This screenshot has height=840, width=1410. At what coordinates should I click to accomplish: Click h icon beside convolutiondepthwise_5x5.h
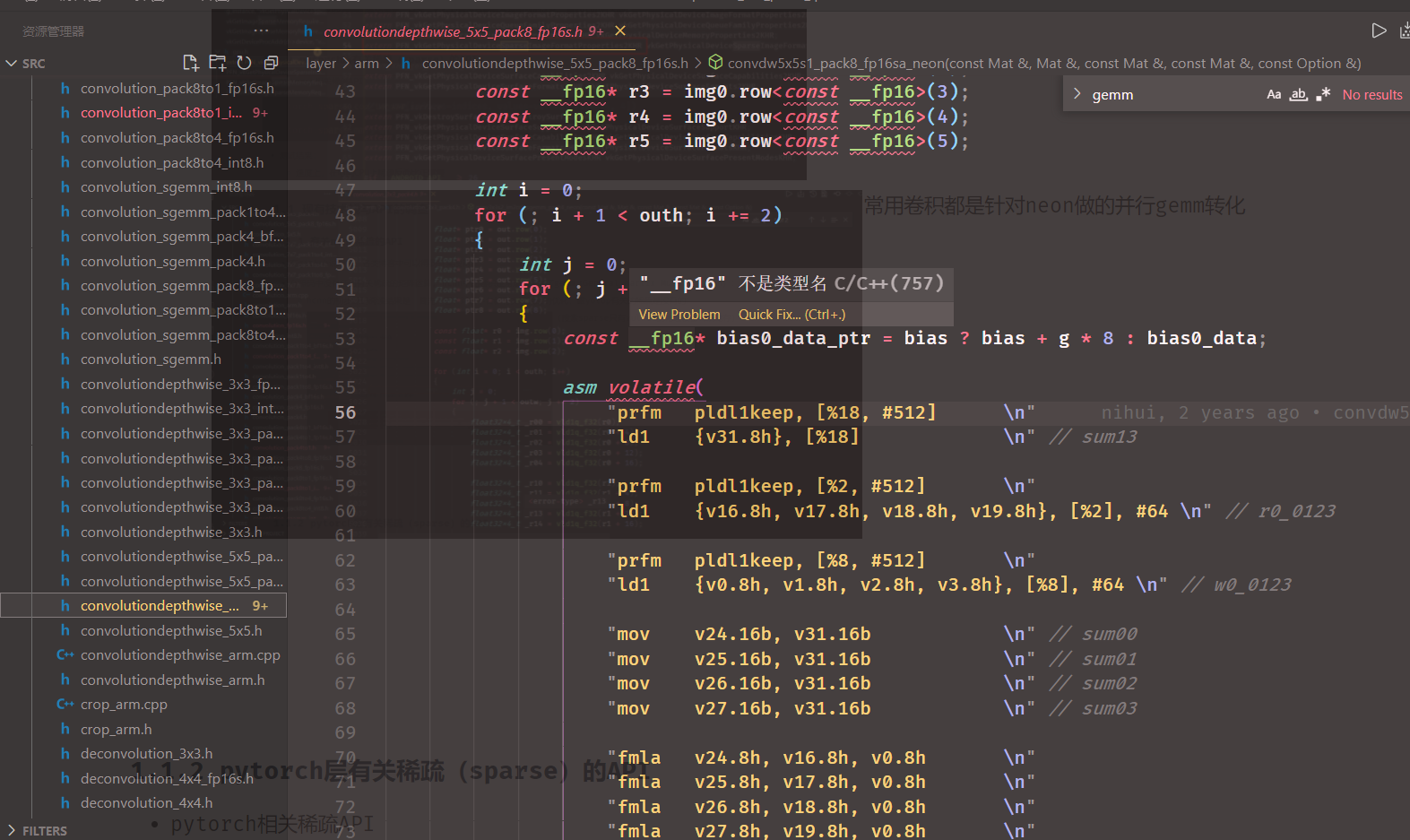[x=65, y=630]
